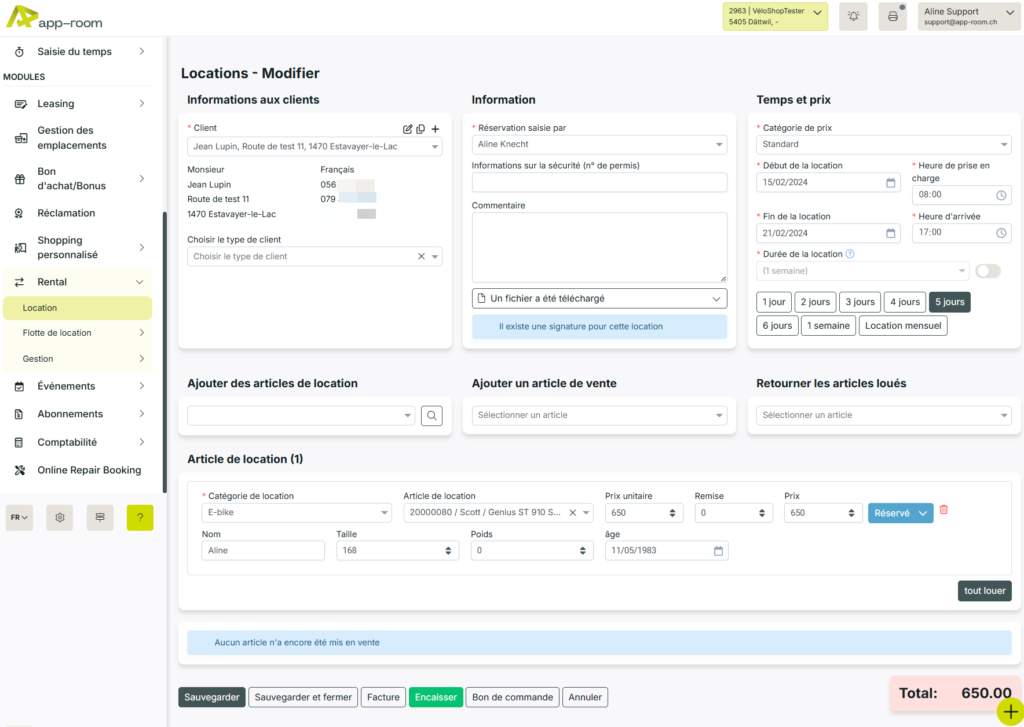The image size is (1024, 727).
Task: Open the Catégorie de prix dropdown
Action: pyautogui.click(x=883, y=144)
